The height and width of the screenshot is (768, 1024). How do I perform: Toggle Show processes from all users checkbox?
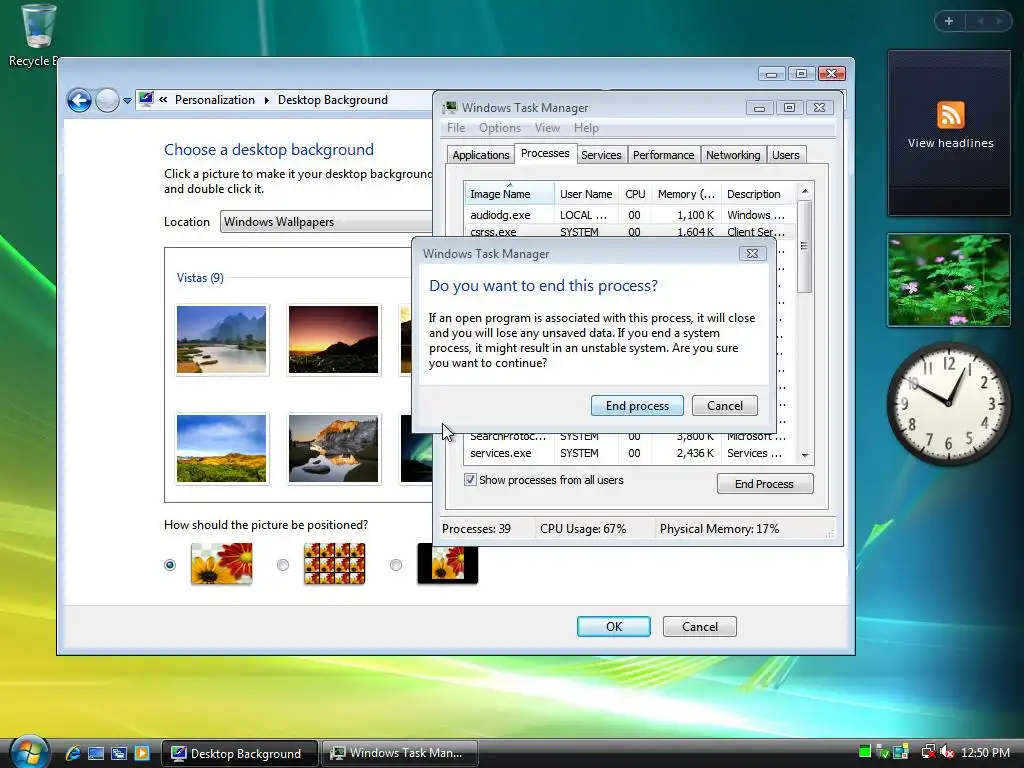[470, 480]
